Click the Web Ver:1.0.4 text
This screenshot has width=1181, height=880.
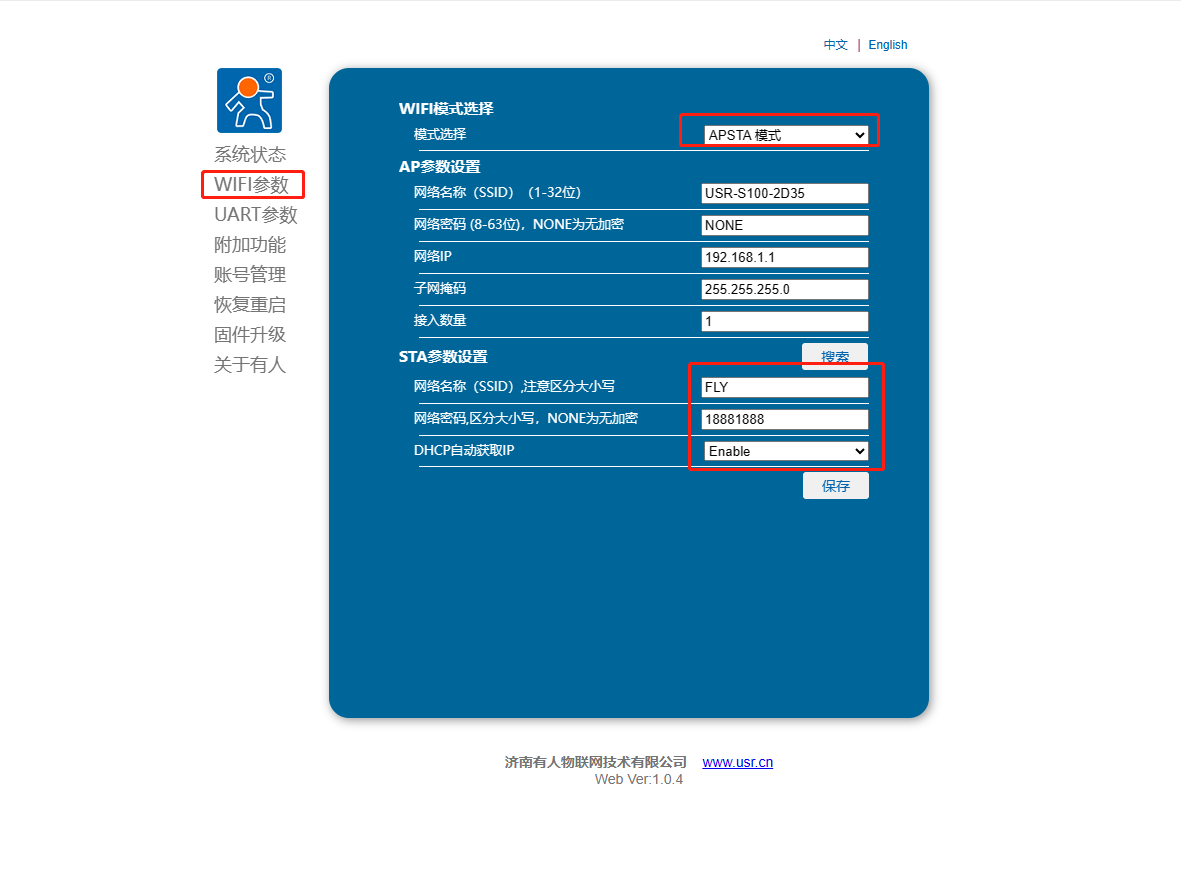coord(639,780)
